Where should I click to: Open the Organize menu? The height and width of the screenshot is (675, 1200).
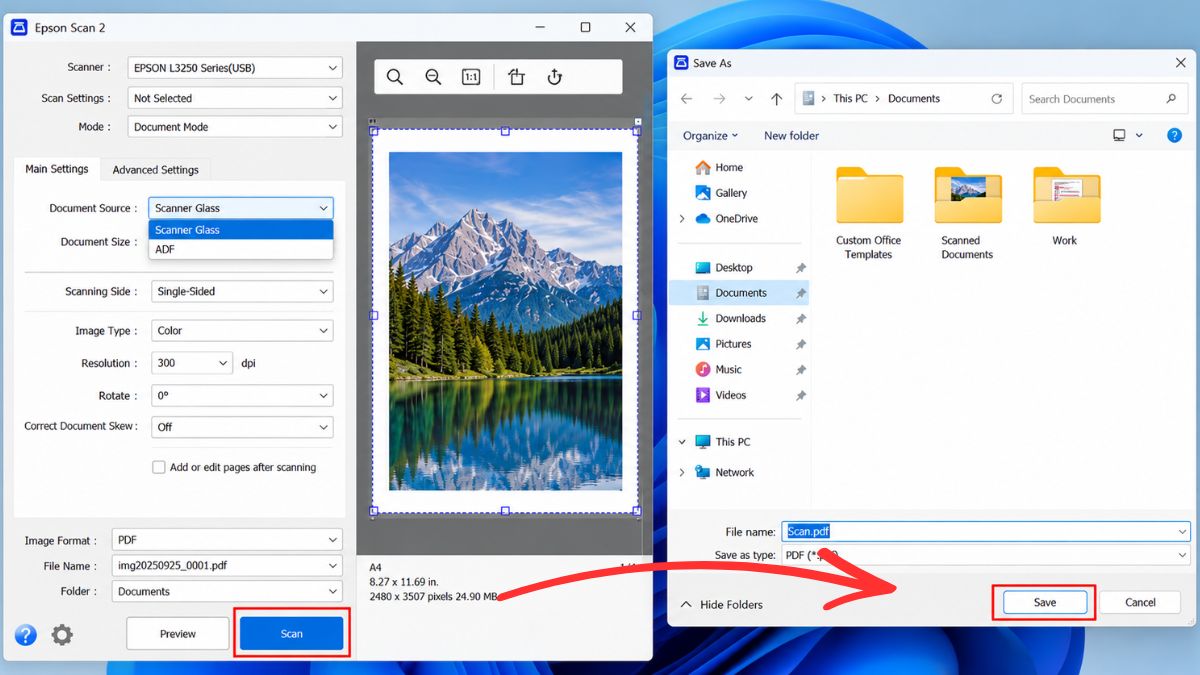pos(710,135)
